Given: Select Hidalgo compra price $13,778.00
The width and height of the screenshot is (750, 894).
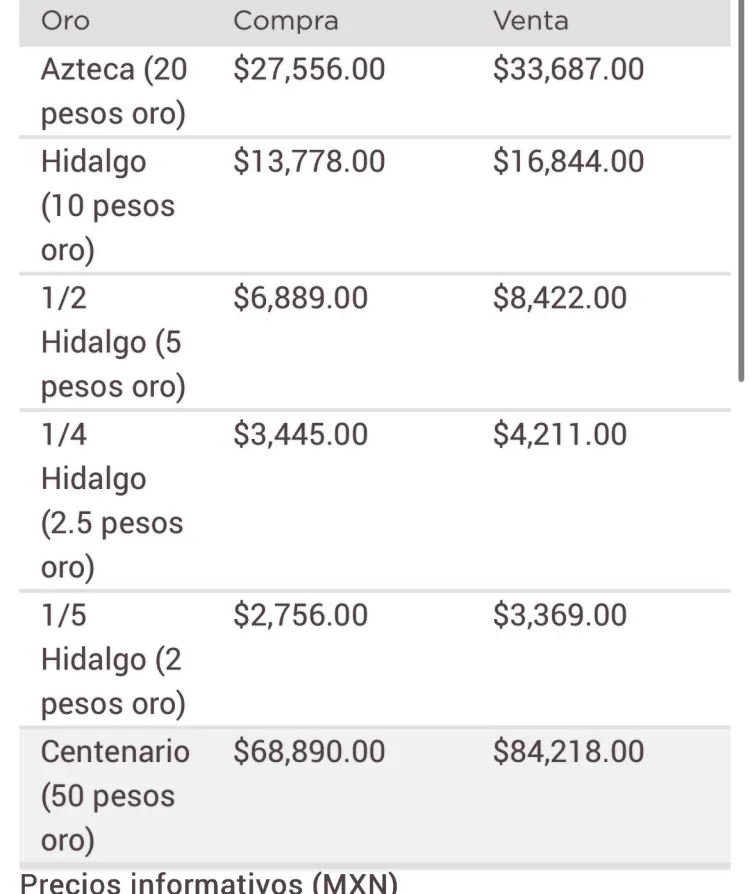Looking at the screenshot, I should [x=309, y=161].
